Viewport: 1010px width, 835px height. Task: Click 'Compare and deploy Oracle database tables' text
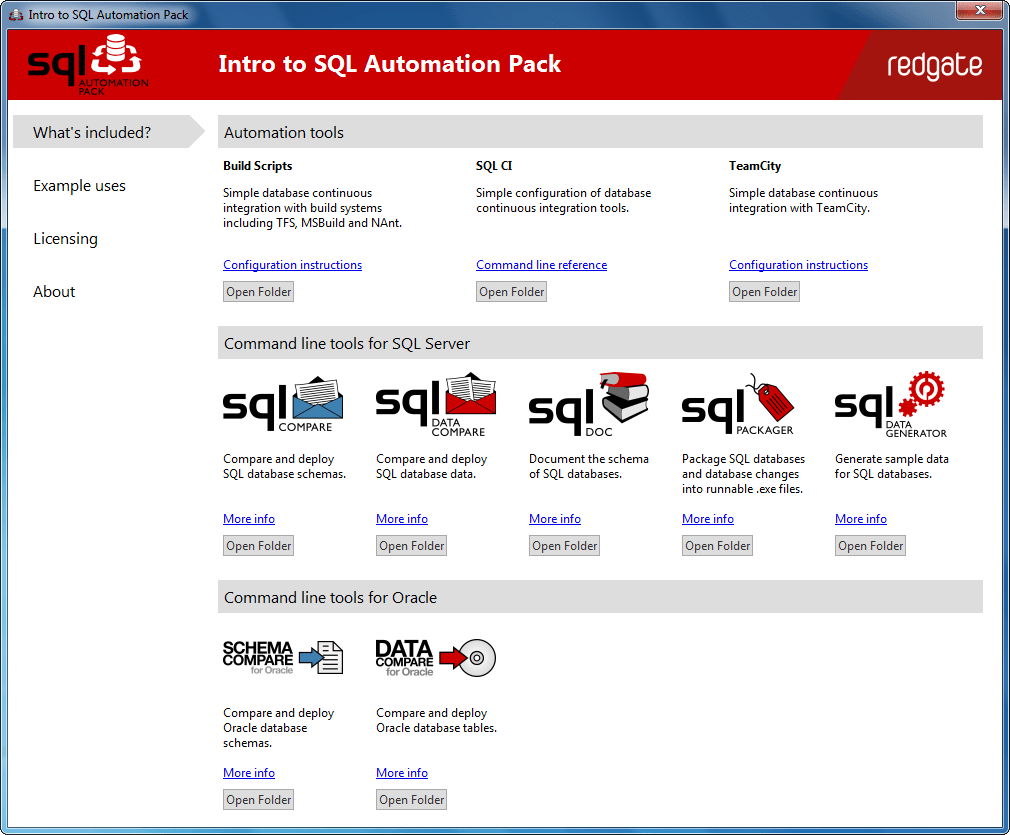[437, 720]
